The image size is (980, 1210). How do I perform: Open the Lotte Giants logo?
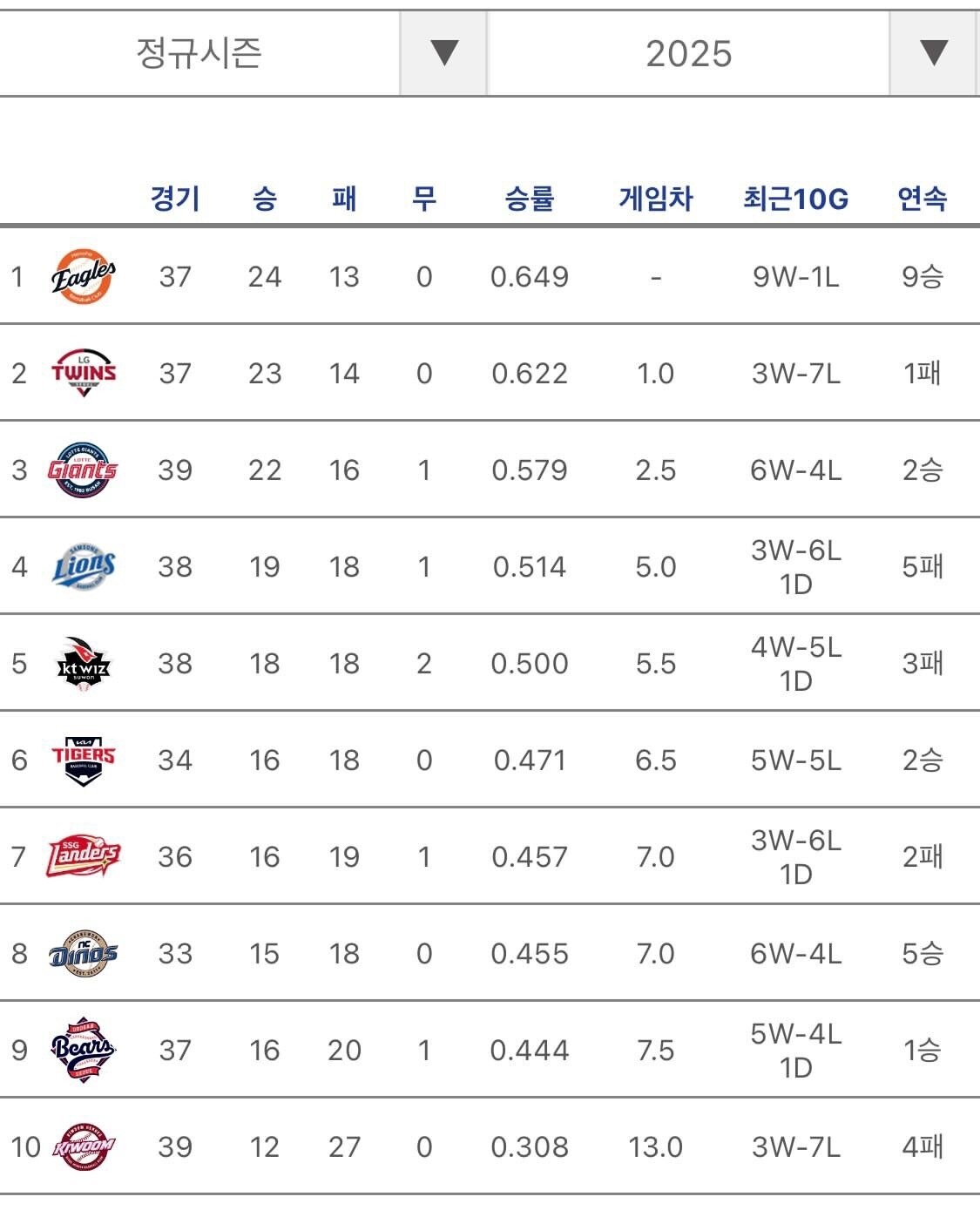83,470
